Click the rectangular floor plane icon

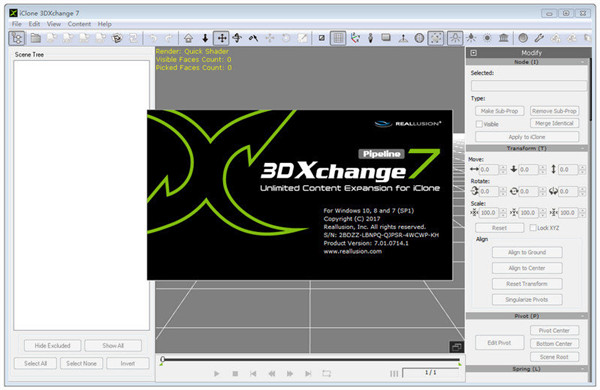[x=386, y=38]
